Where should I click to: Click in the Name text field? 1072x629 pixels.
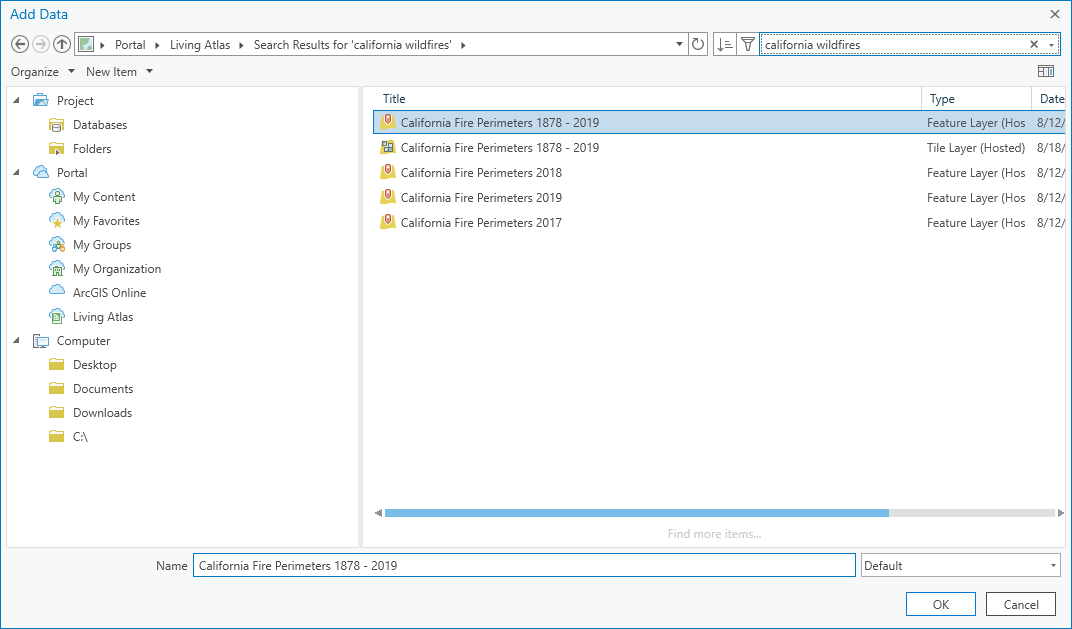(x=524, y=565)
